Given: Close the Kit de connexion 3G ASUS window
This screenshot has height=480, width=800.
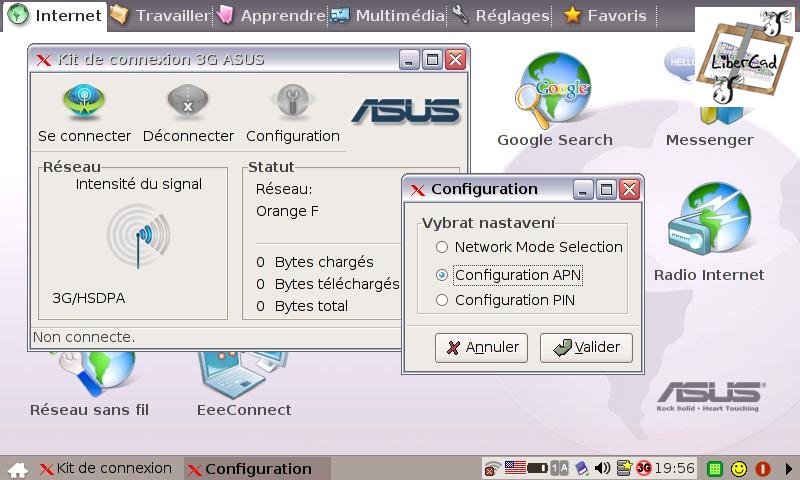Looking at the screenshot, I should click(456, 60).
